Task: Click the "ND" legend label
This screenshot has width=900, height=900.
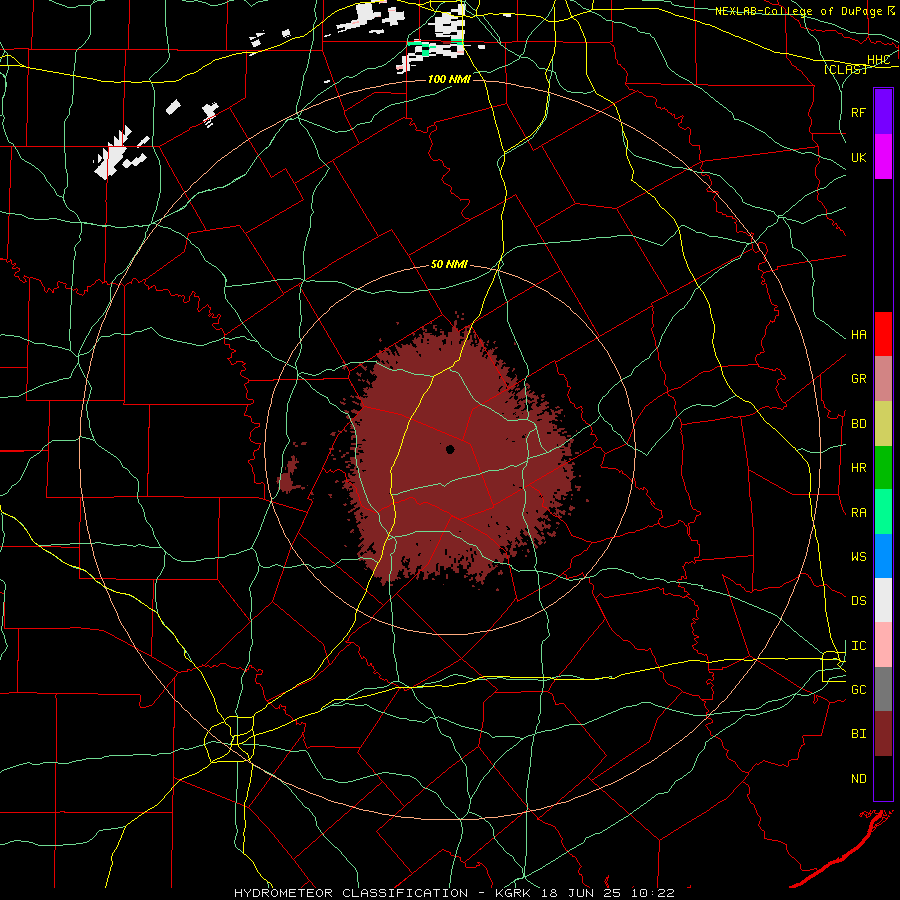Action: (x=859, y=779)
